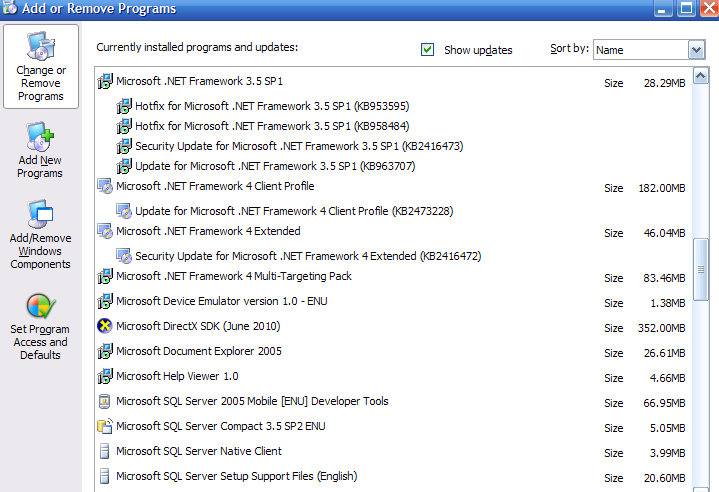Toggle the Show updates checkbox
Viewport: 719px width, 492px height.
click(427, 50)
